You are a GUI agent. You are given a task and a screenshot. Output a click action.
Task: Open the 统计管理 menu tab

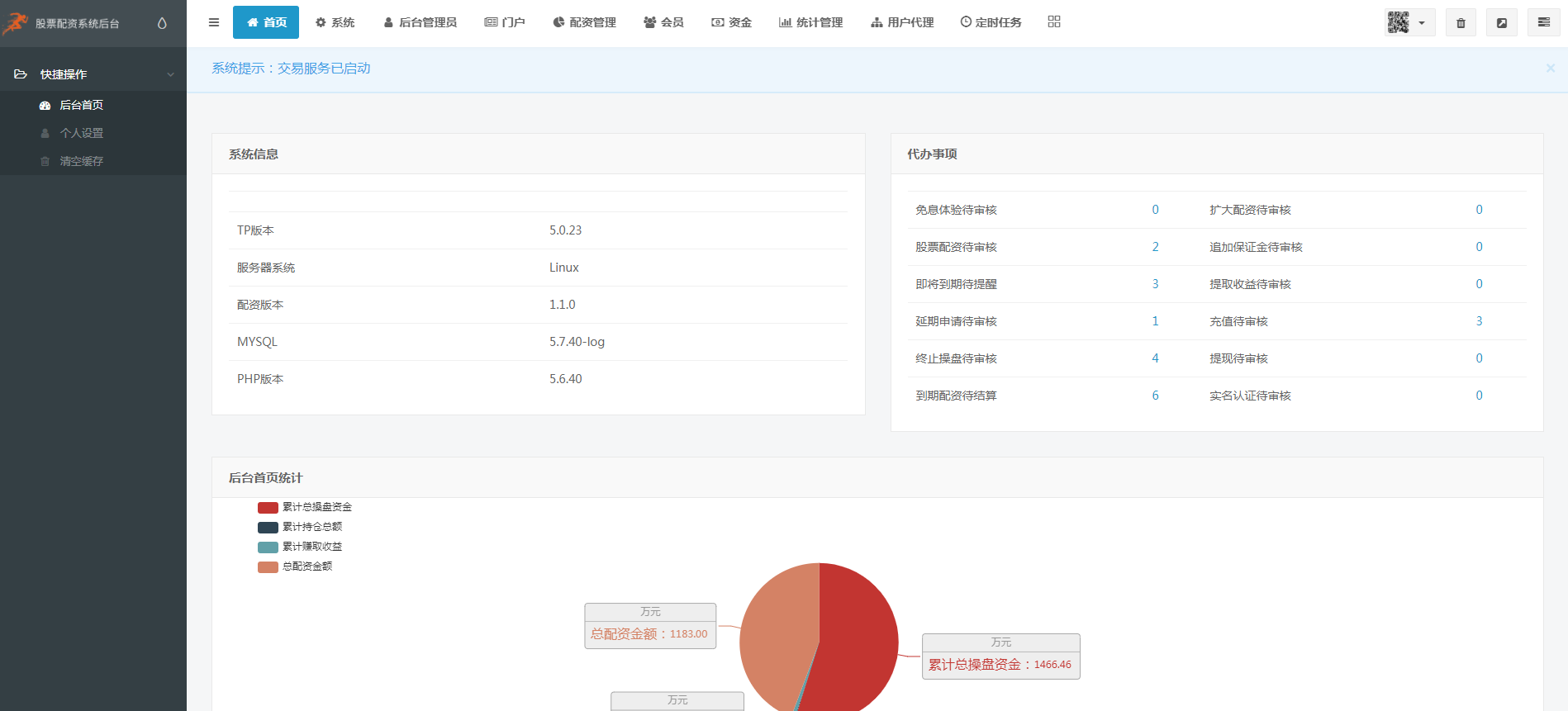pyautogui.click(x=810, y=22)
